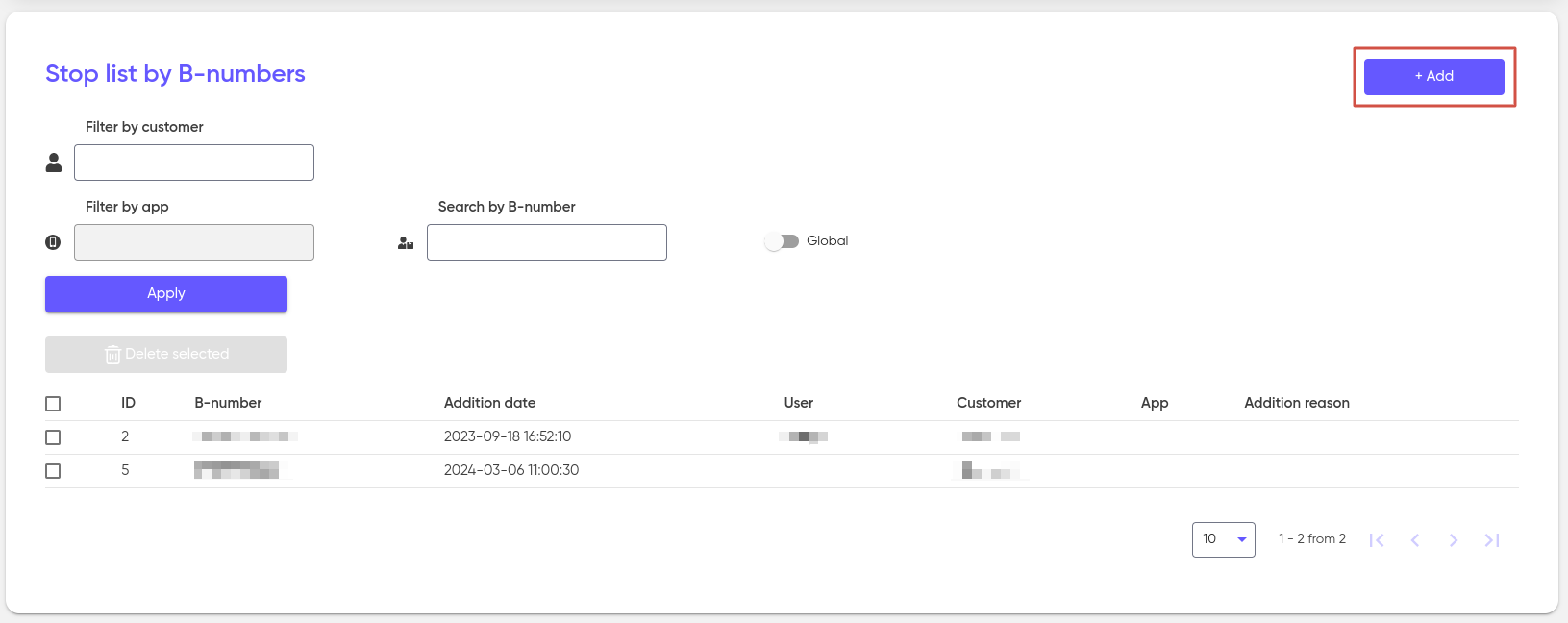Screen dimensions: 1568x623
Task: Focus the Filter by app field
Action: 194,242
